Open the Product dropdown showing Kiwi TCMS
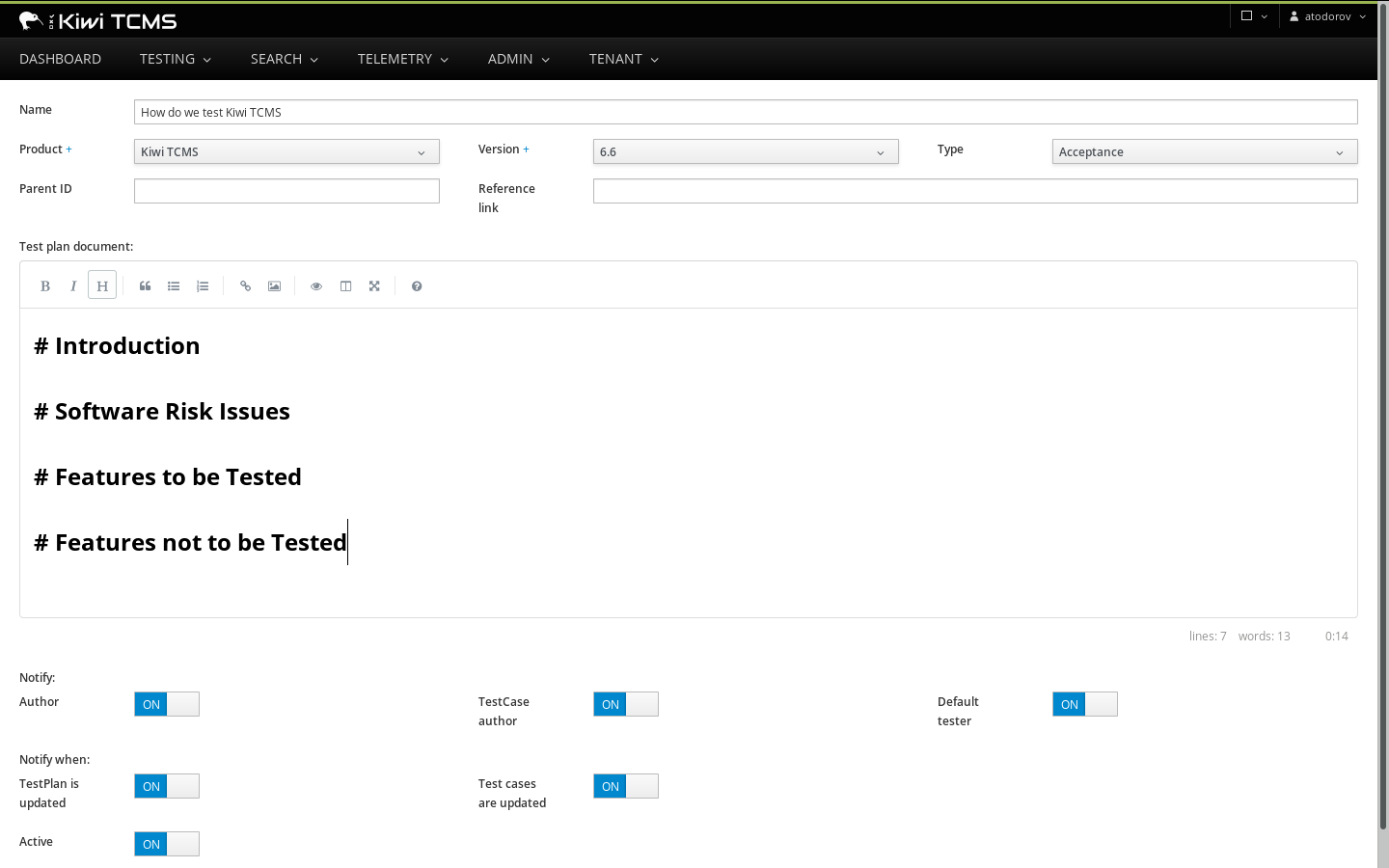This screenshot has width=1389, height=868. tap(286, 151)
